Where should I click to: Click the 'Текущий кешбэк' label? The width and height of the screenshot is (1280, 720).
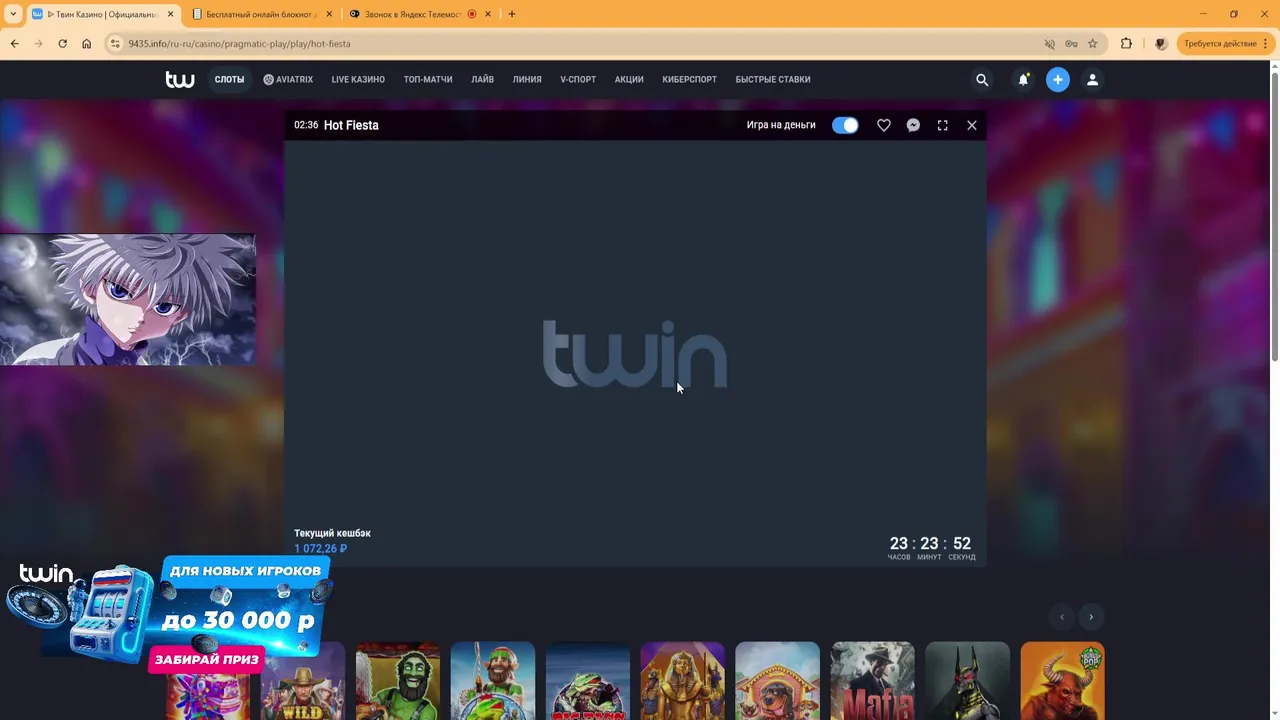(x=332, y=533)
